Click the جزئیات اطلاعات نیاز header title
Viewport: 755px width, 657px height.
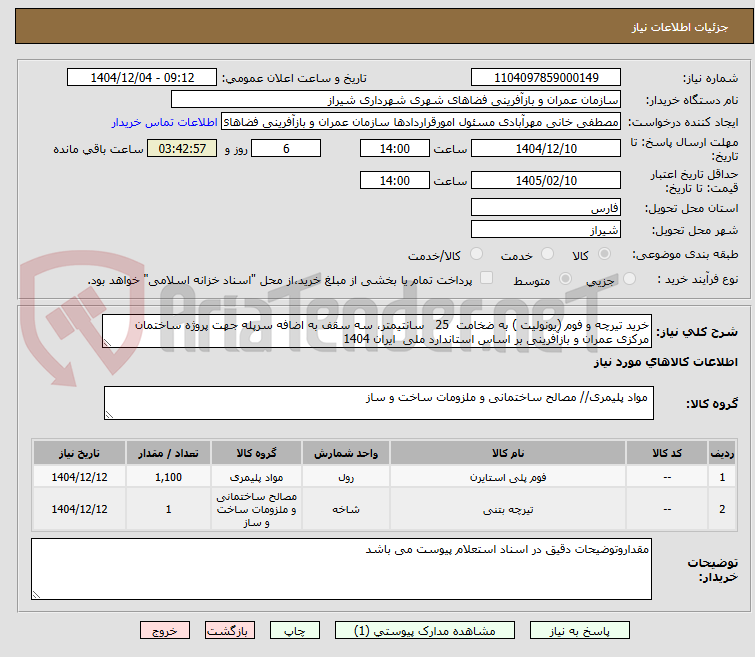click(679, 27)
